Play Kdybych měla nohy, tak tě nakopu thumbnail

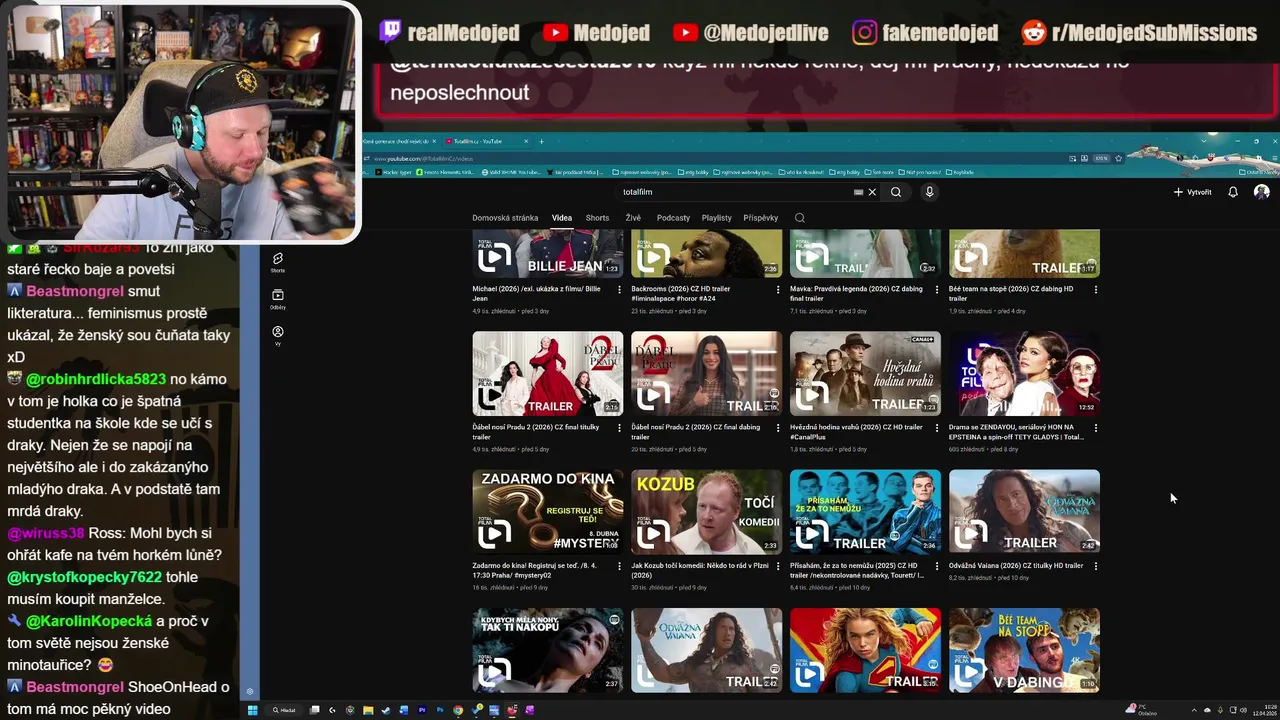coord(548,650)
